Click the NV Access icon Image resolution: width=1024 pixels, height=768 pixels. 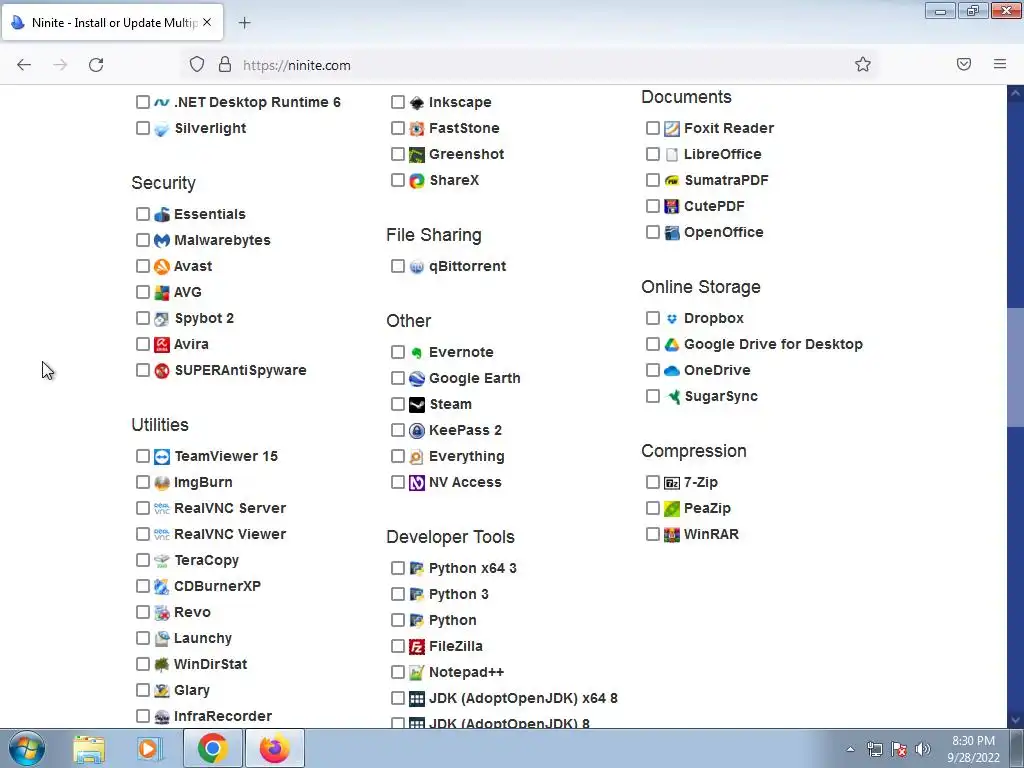click(x=417, y=483)
